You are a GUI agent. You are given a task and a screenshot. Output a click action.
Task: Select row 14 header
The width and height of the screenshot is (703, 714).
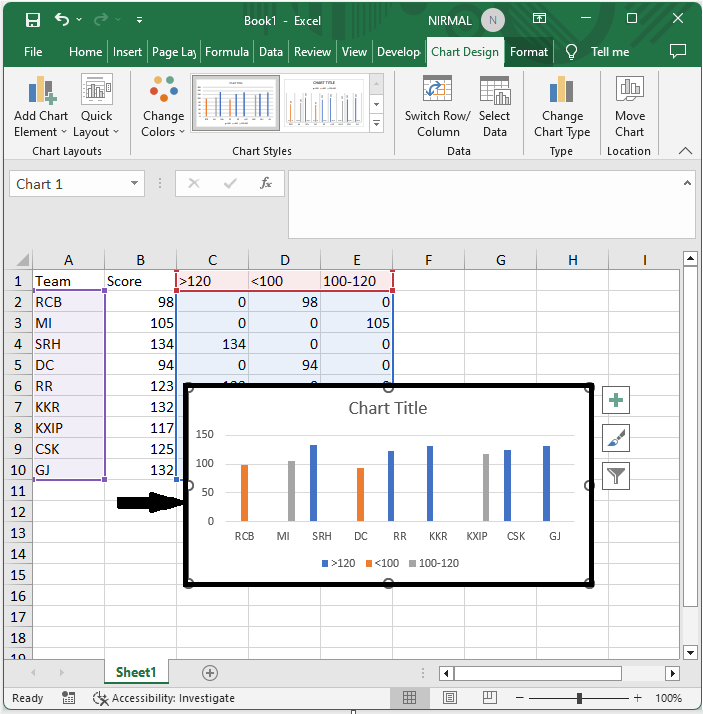pyautogui.click(x=18, y=554)
